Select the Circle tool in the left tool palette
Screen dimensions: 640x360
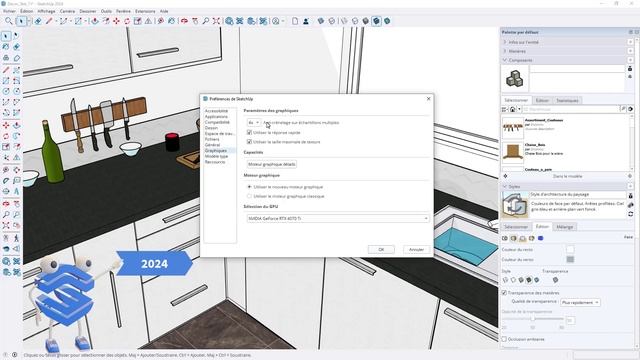click(6, 91)
